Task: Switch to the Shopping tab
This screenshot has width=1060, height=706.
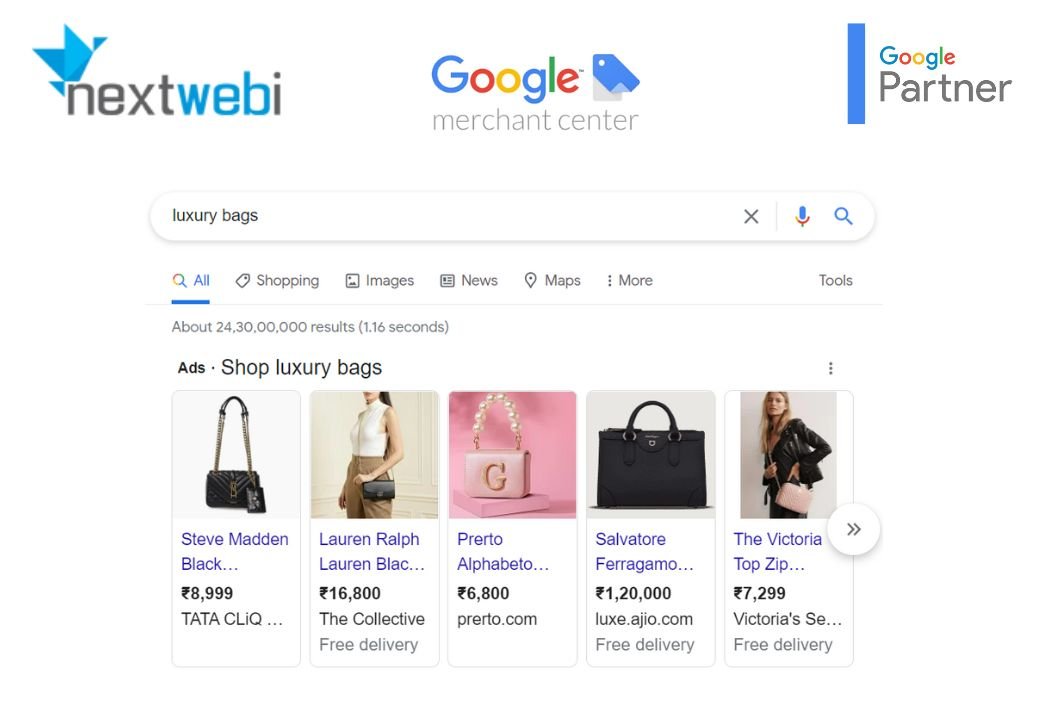Action: coord(277,280)
